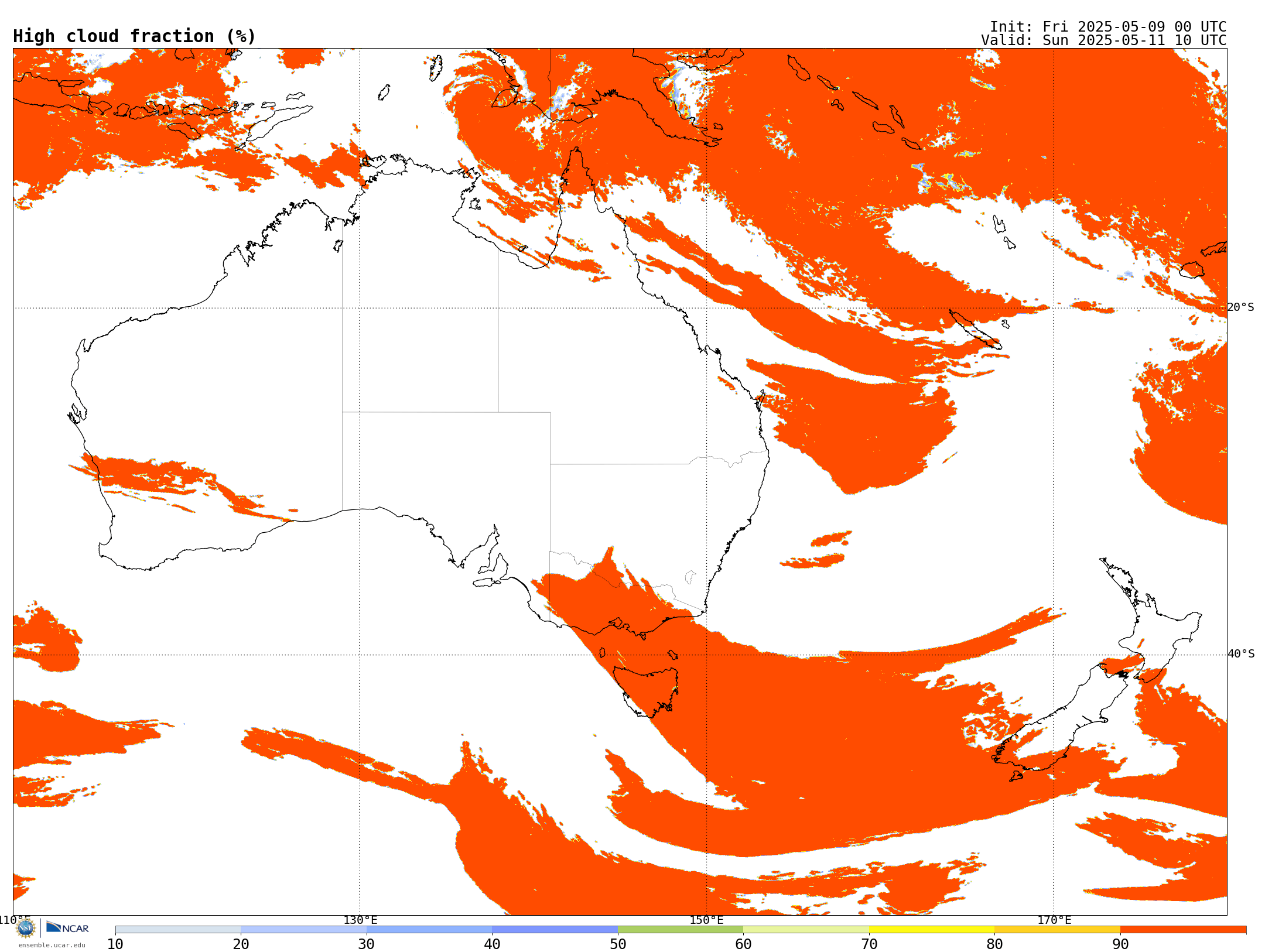1265x952 pixels.
Task: Click the '20°S' latitude label
Action: [1241, 307]
